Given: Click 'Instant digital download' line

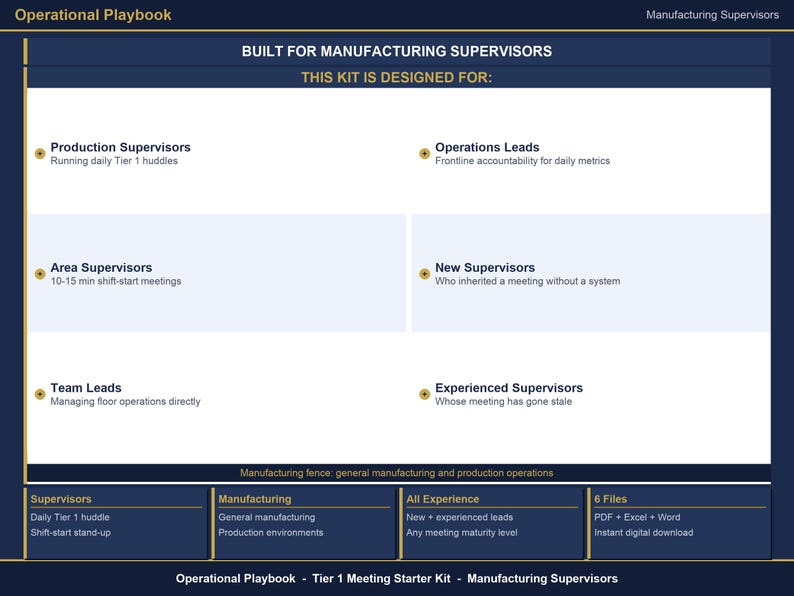Looking at the screenshot, I should point(644,533).
